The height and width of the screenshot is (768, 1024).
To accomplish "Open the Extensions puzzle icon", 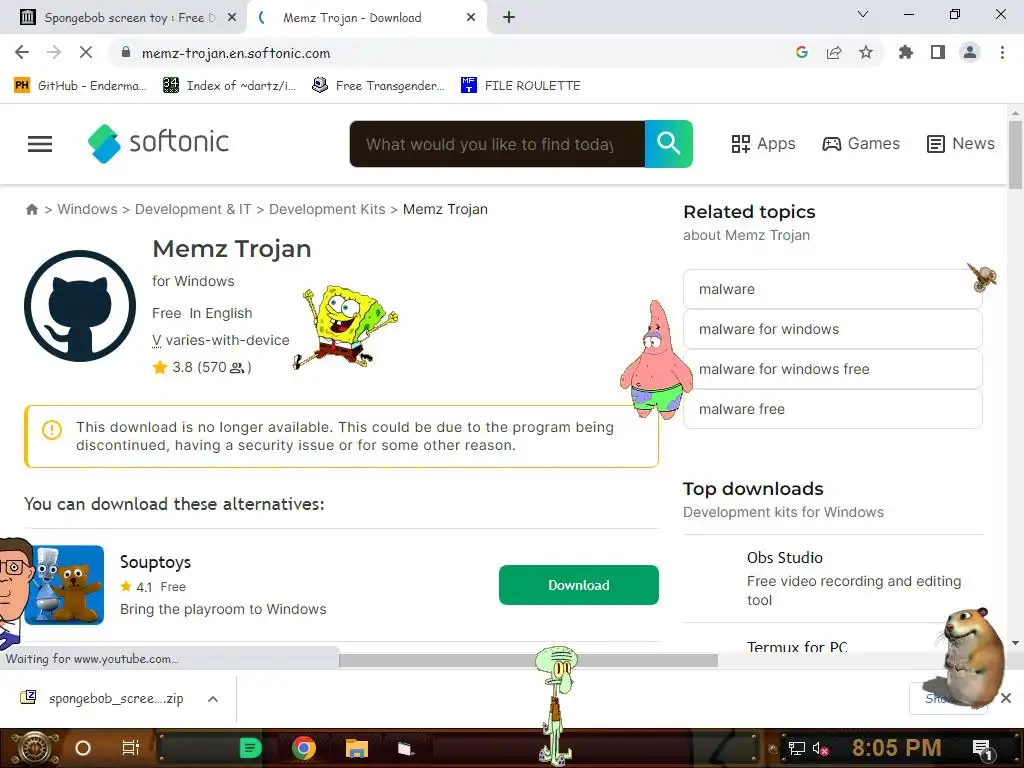I will [906, 52].
